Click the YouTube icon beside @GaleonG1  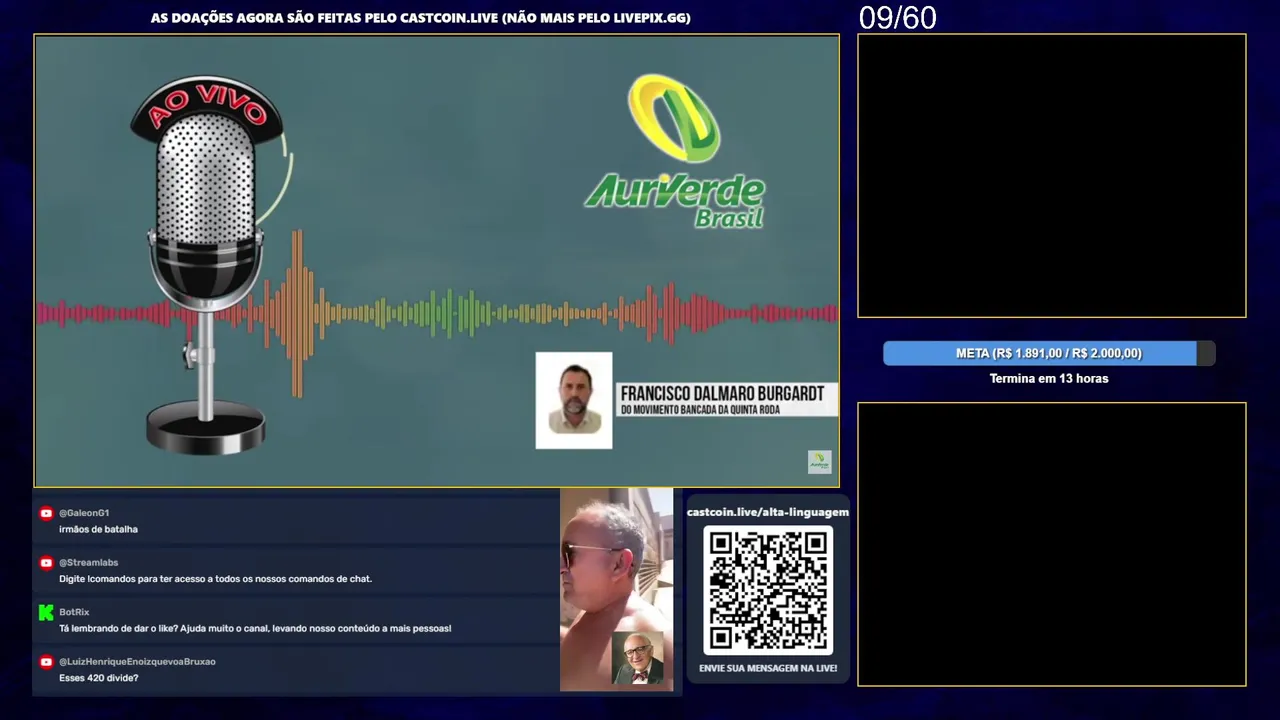point(46,513)
